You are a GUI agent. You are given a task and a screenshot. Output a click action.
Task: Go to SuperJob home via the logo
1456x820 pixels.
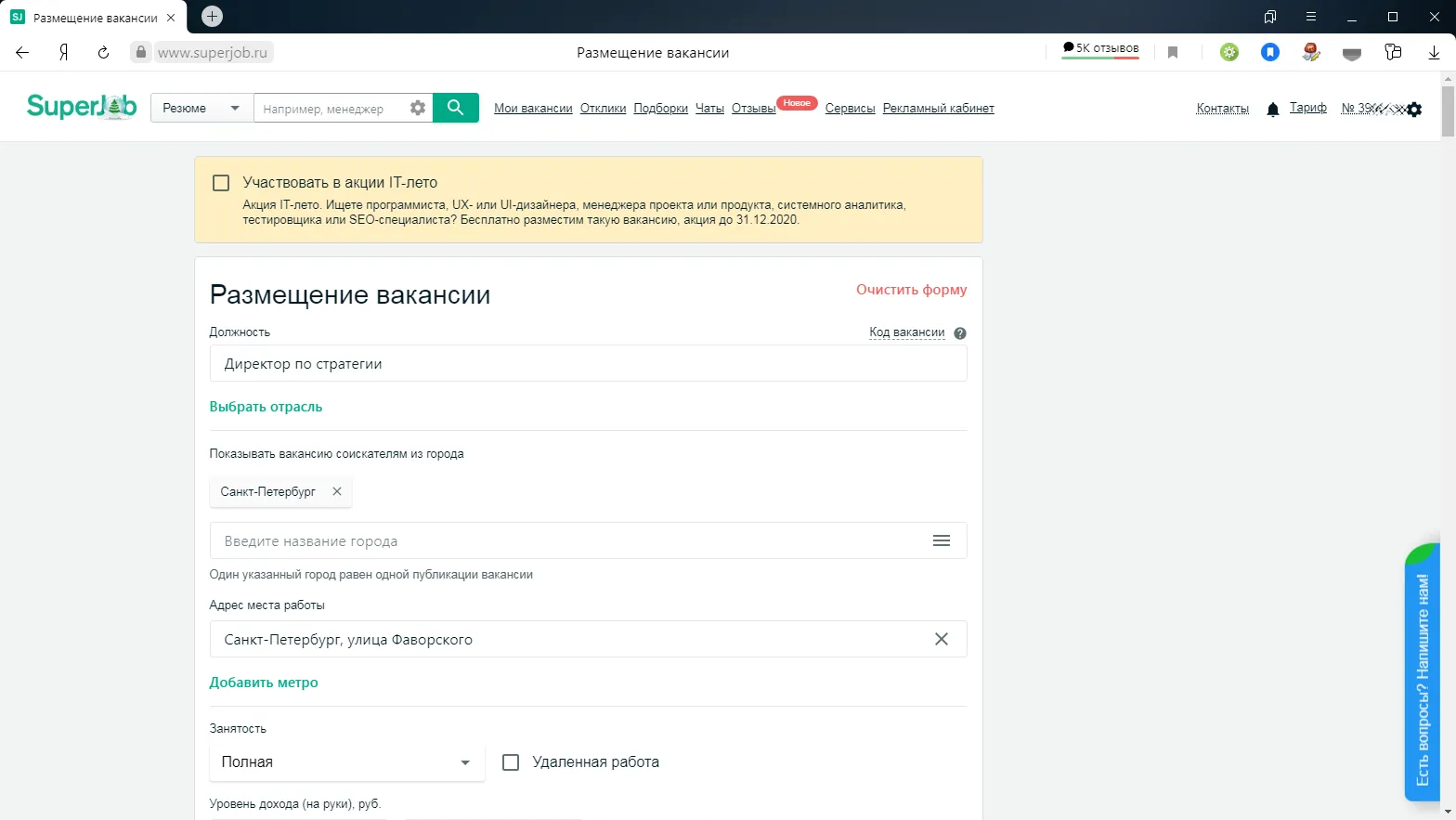point(82,107)
